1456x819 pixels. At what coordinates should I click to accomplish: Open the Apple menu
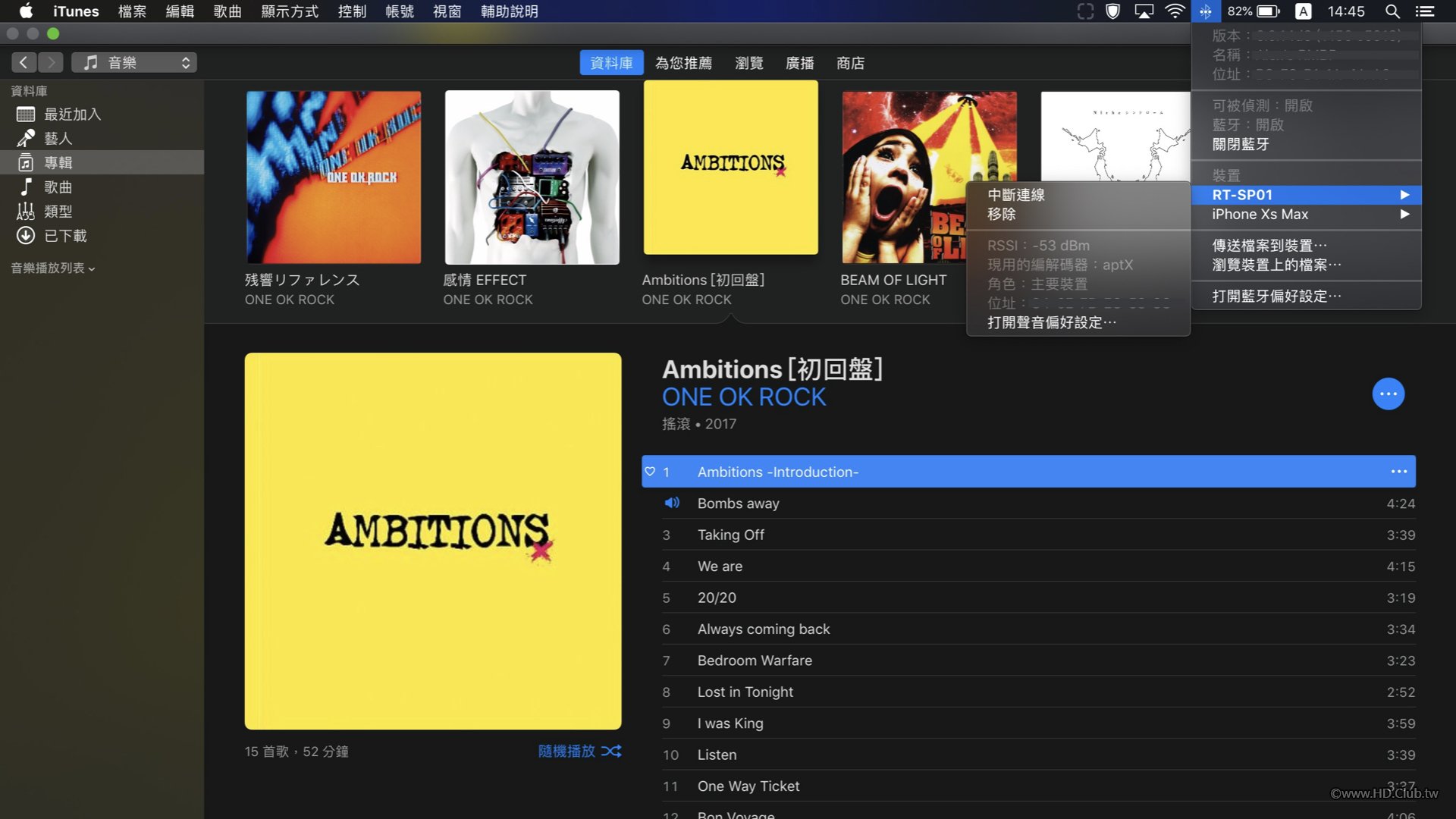point(26,11)
